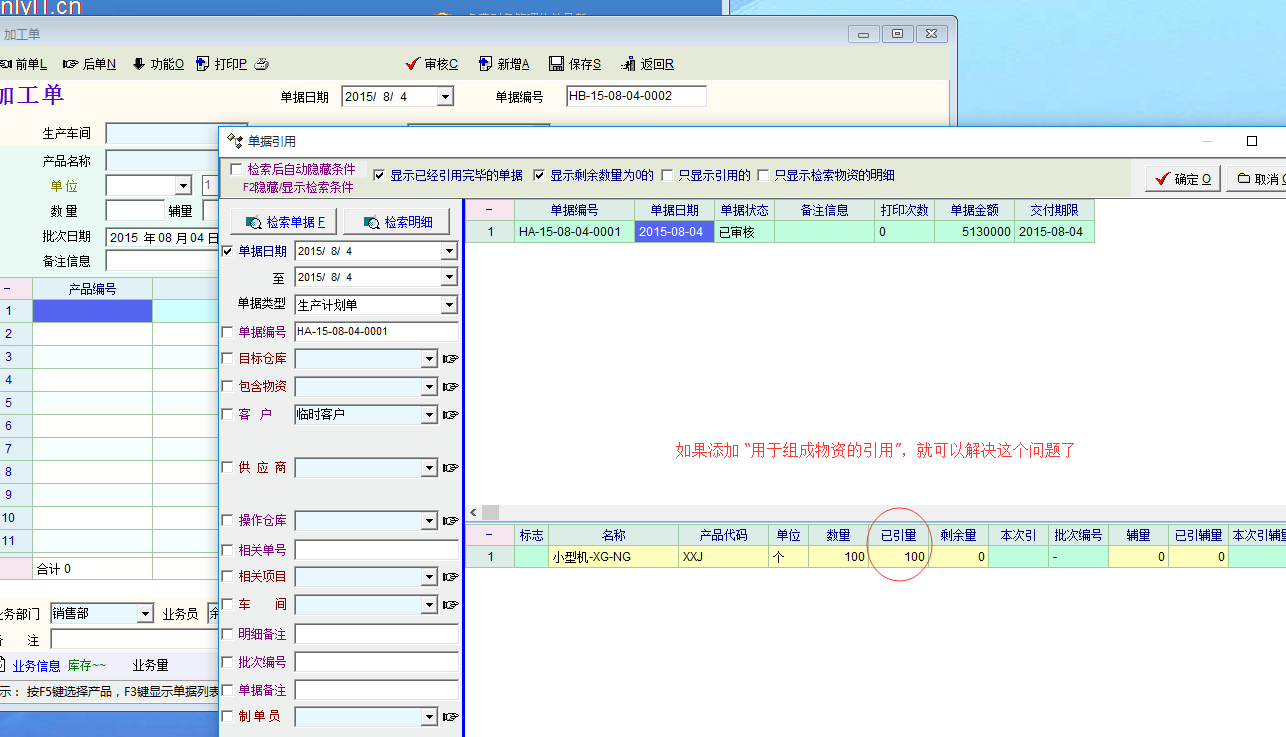Click the 审核C checkmark toolbar icon

pos(412,64)
